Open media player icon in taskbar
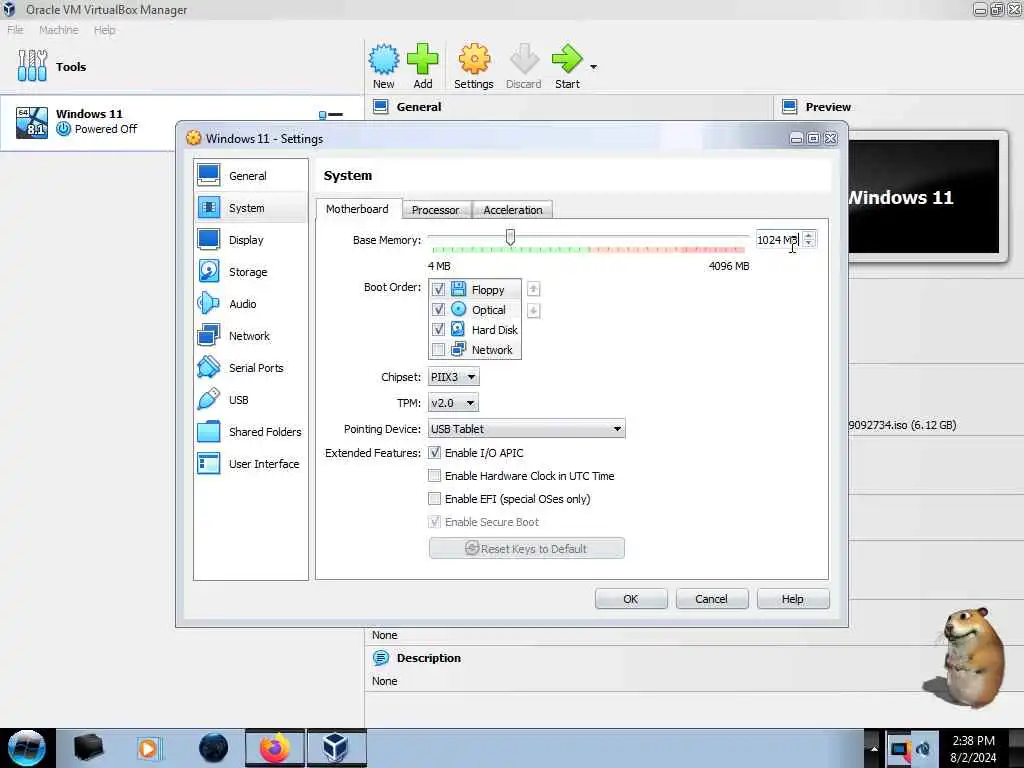The image size is (1024, 768). [148, 748]
